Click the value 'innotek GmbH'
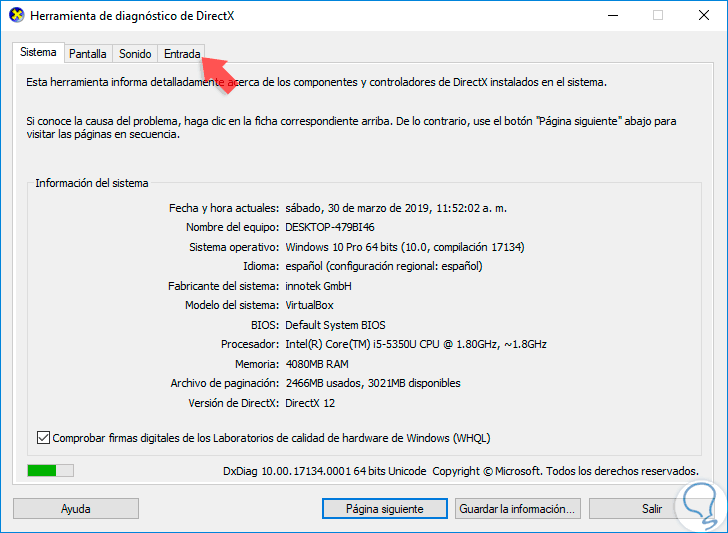728x533 pixels. tap(318, 286)
